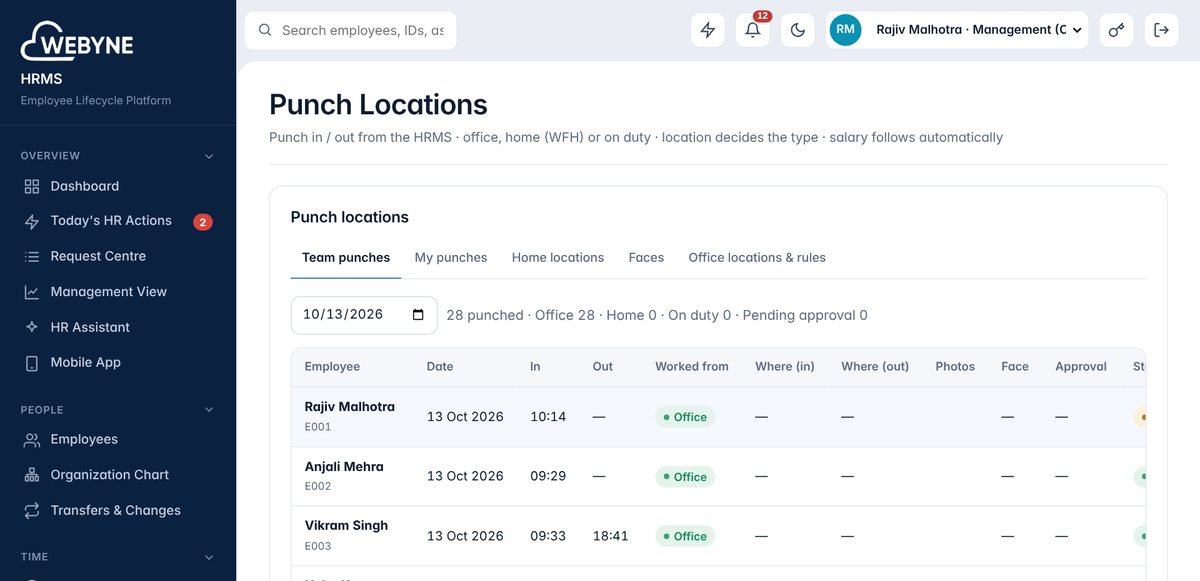This screenshot has height=581, width=1200.
Task: Click the 10:14 in time cell
Action: click(x=548, y=417)
